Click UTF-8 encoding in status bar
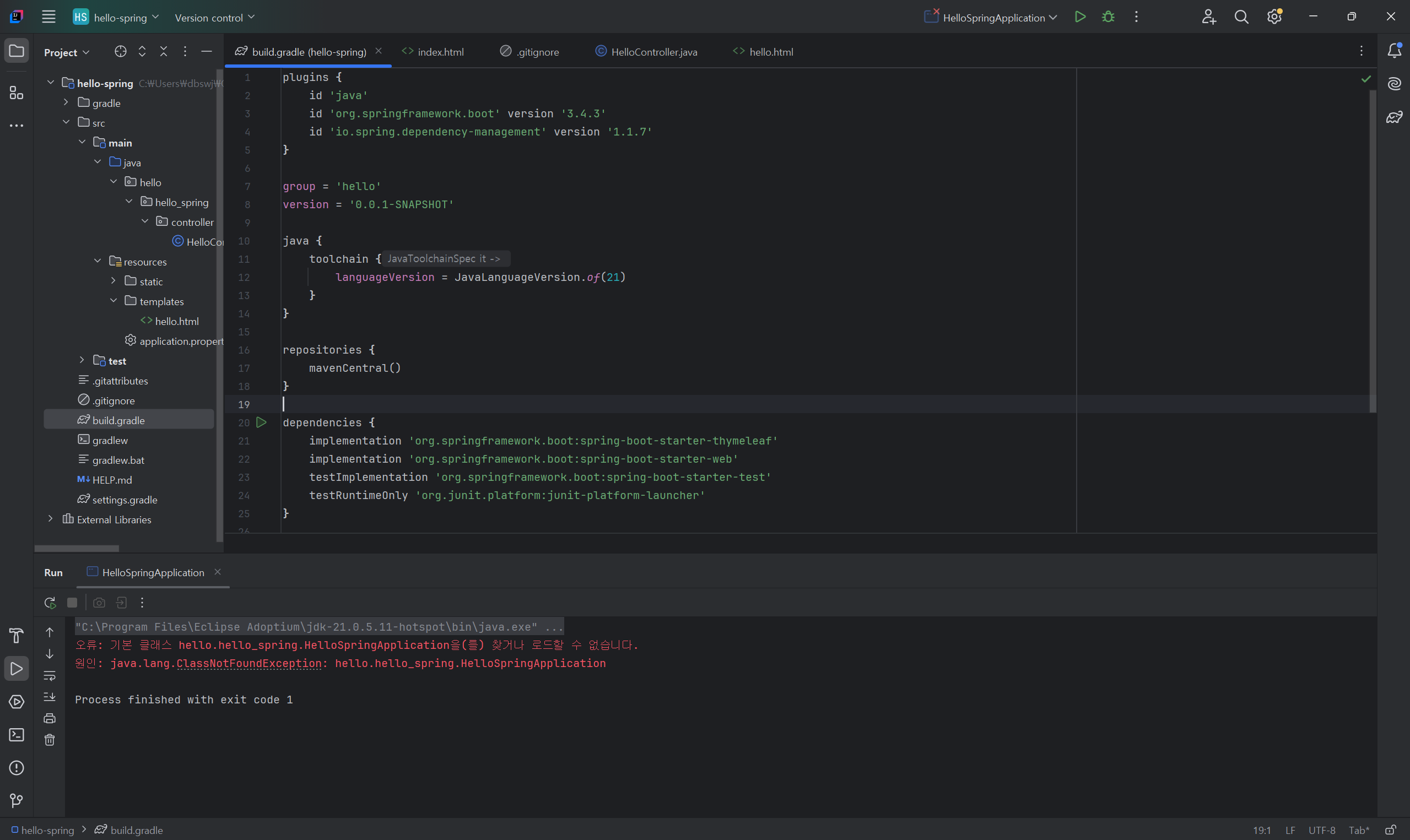The width and height of the screenshot is (1410, 840). (x=1322, y=831)
